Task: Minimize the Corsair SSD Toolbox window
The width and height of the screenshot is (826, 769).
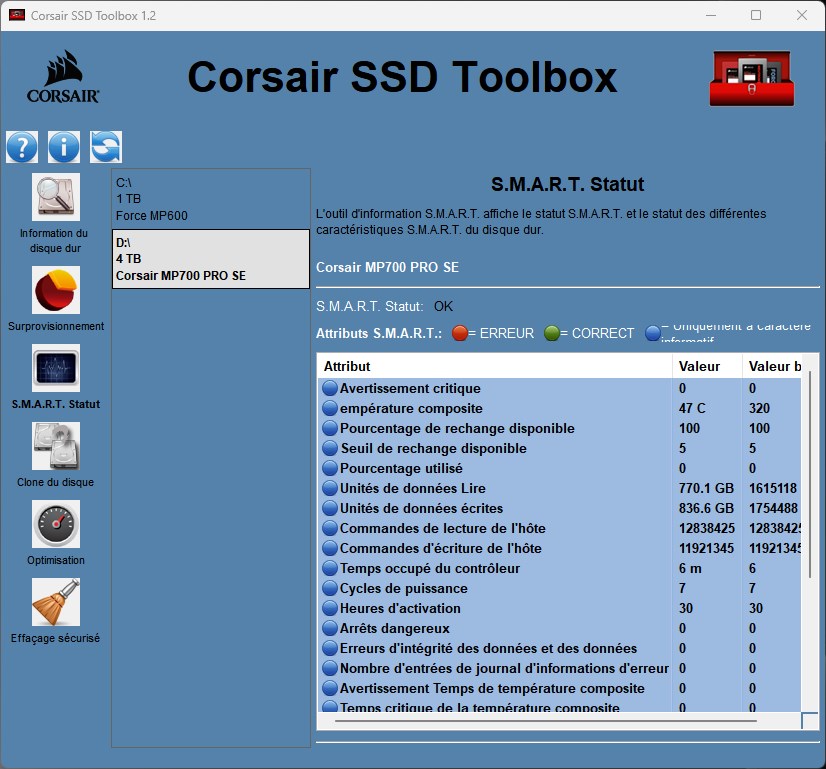Action: [x=711, y=15]
